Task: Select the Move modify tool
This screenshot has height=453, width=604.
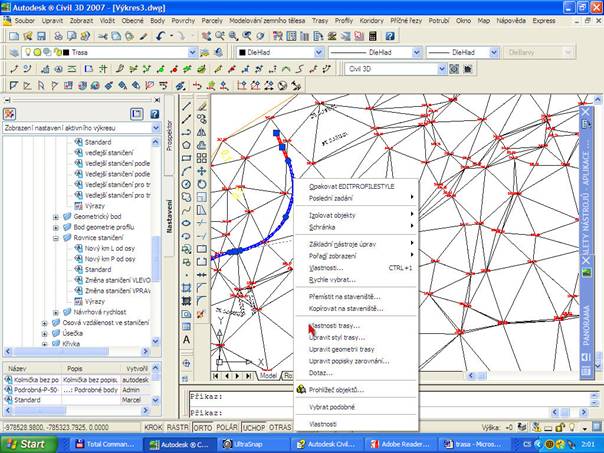Action: 201,171
